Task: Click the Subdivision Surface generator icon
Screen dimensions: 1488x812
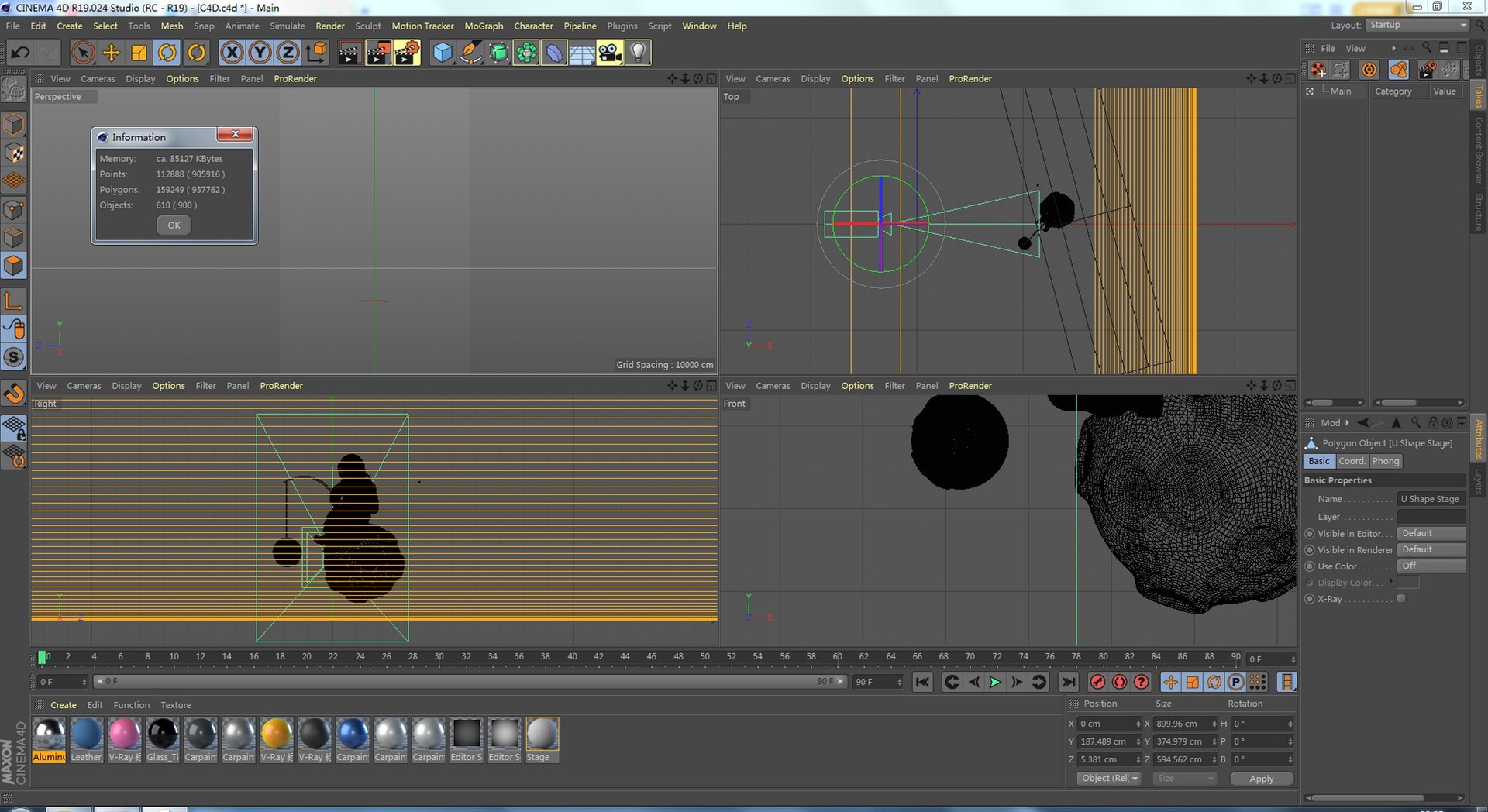Action: coord(498,53)
